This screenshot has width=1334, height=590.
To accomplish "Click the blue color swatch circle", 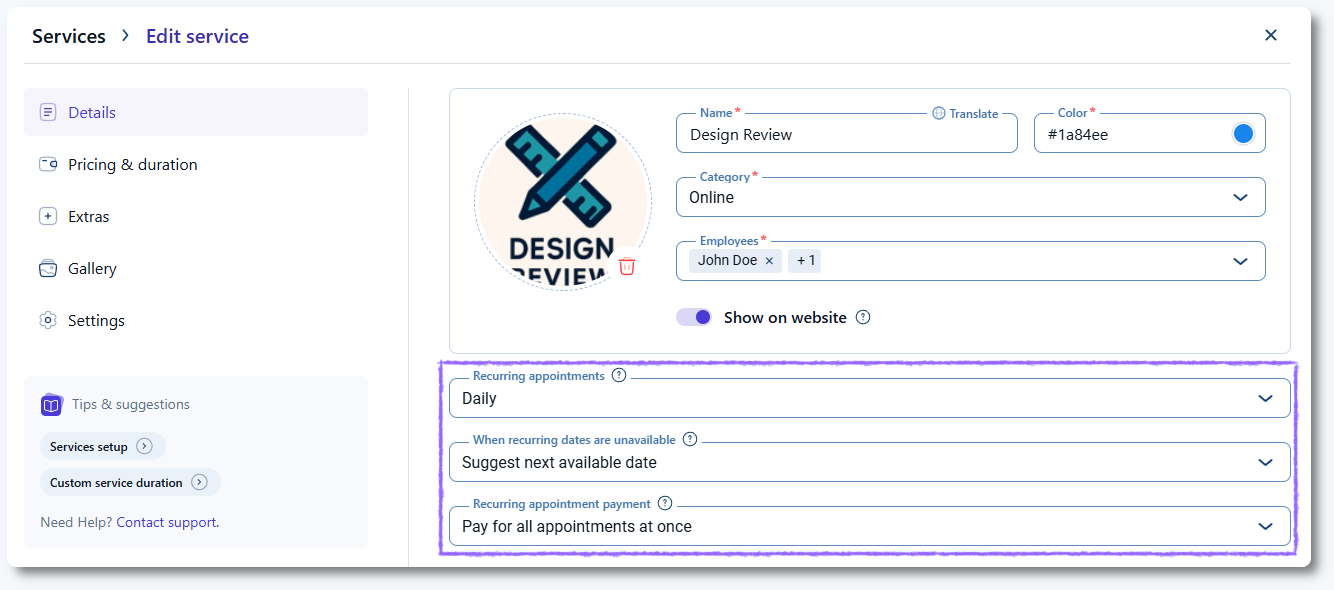I will [1243, 134].
